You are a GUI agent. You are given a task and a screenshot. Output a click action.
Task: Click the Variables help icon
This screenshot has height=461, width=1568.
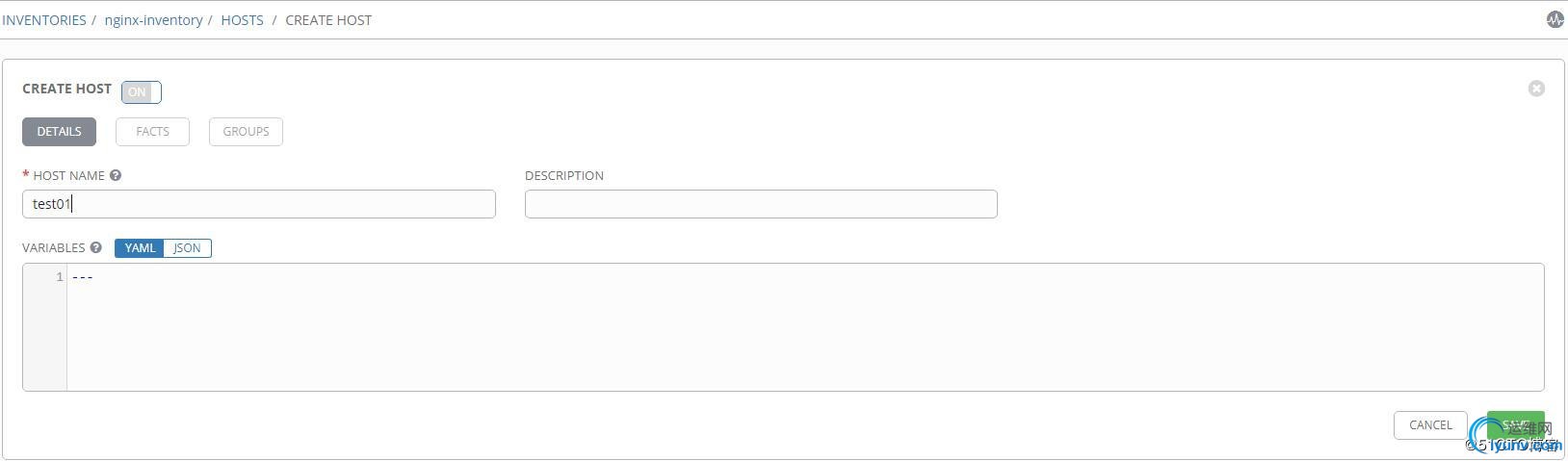(96, 247)
